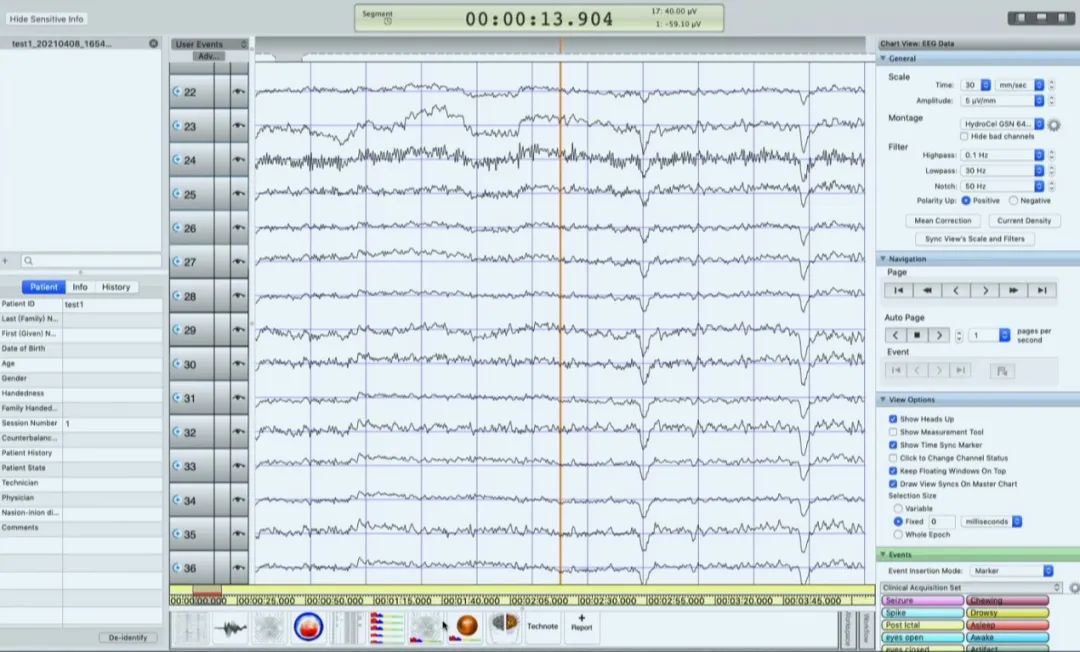Screen dimensions: 1080x652
Task: Open the Highpass filter dropdown
Action: (x=1003, y=156)
